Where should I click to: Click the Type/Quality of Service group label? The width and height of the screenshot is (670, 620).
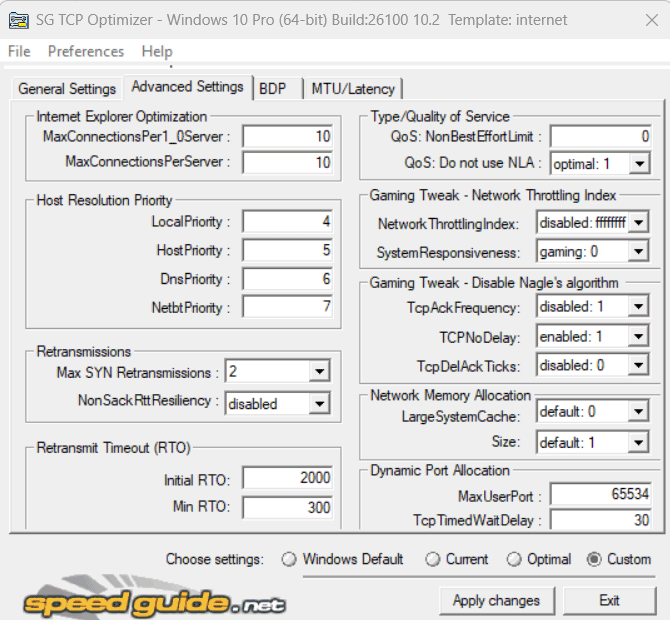pyautogui.click(x=440, y=116)
